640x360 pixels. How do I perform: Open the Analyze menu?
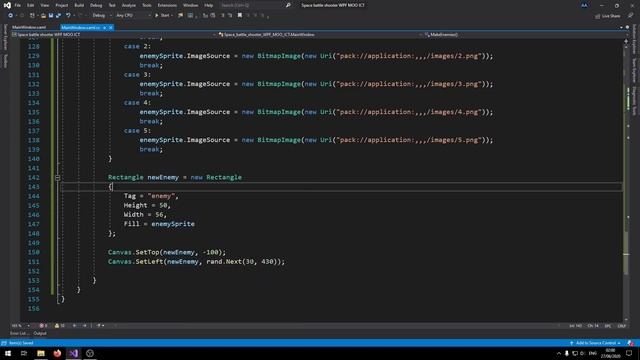(129, 5)
